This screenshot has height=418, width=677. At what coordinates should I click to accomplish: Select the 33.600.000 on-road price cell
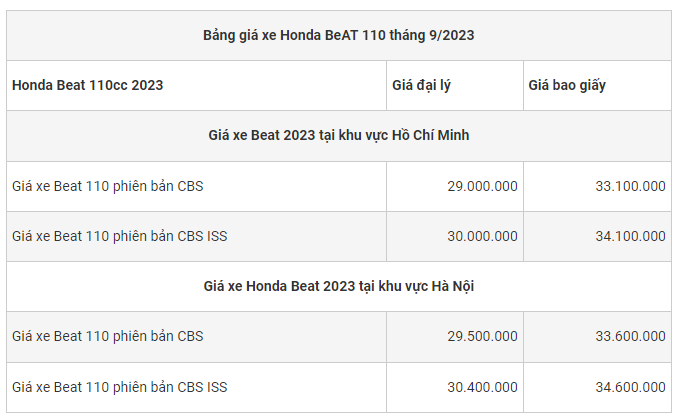click(629, 336)
